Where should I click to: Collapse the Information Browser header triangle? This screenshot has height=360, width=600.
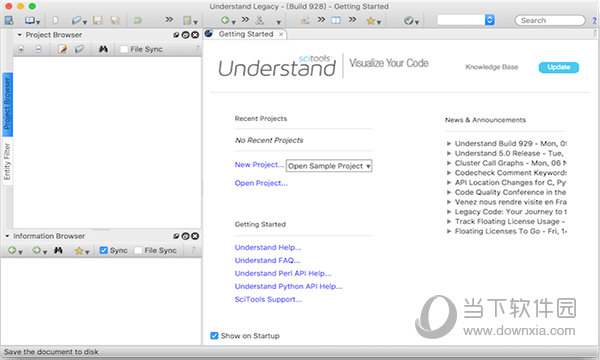pos(7,236)
